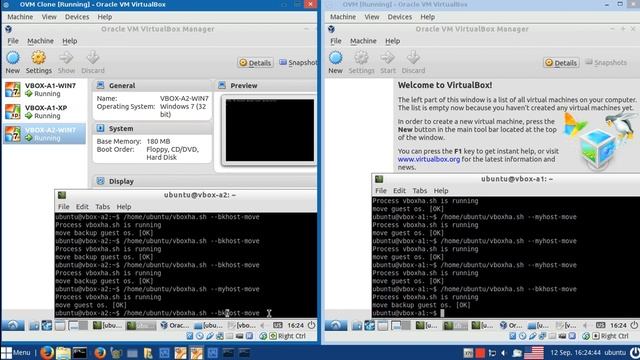The height and width of the screenshot is (360, 640).
Task: Click ubuntu@vbox-a1 terminal title bar
Action: click(x=506, y=179)
